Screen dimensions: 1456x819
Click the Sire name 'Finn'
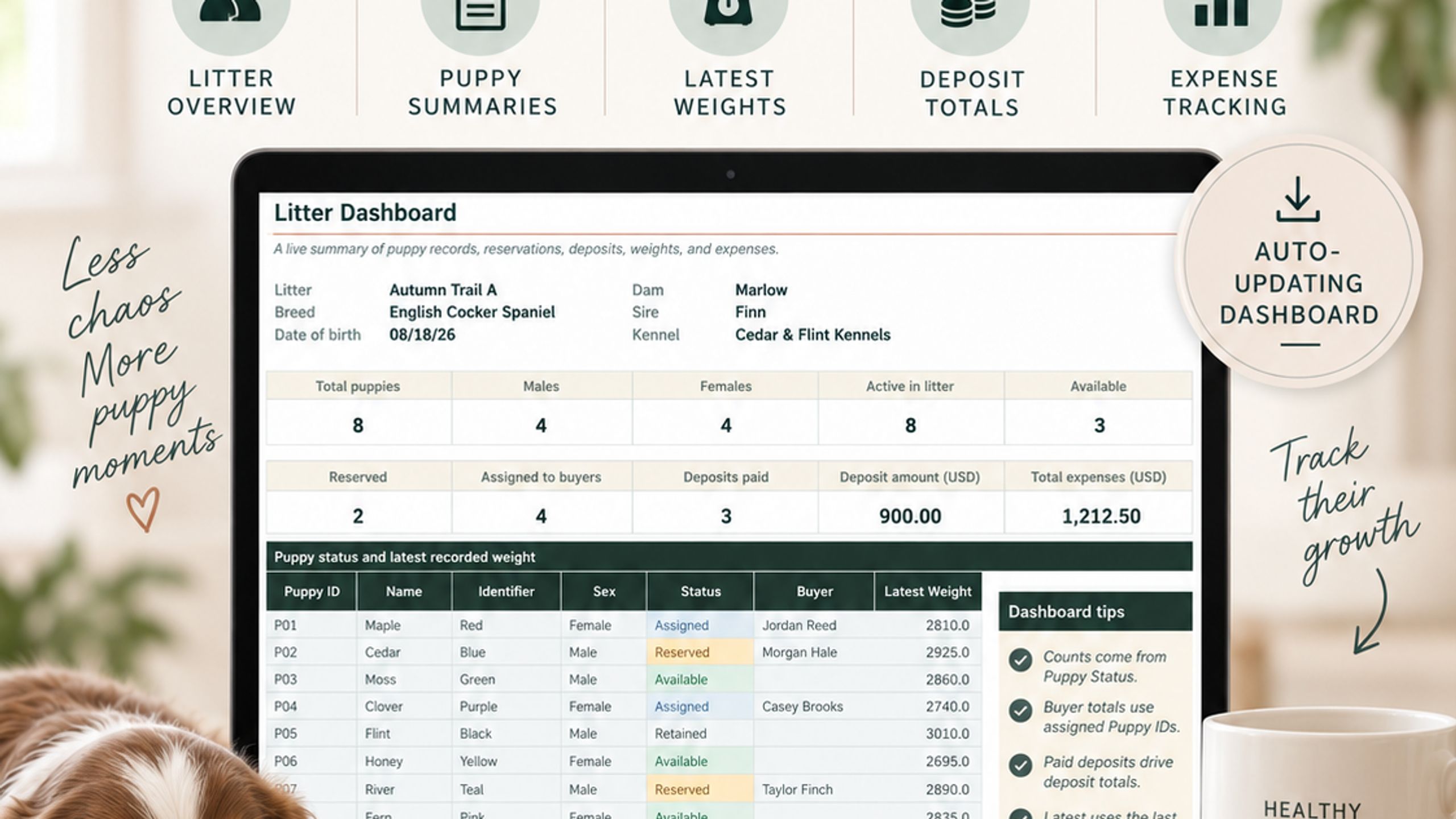pos(750,312)
